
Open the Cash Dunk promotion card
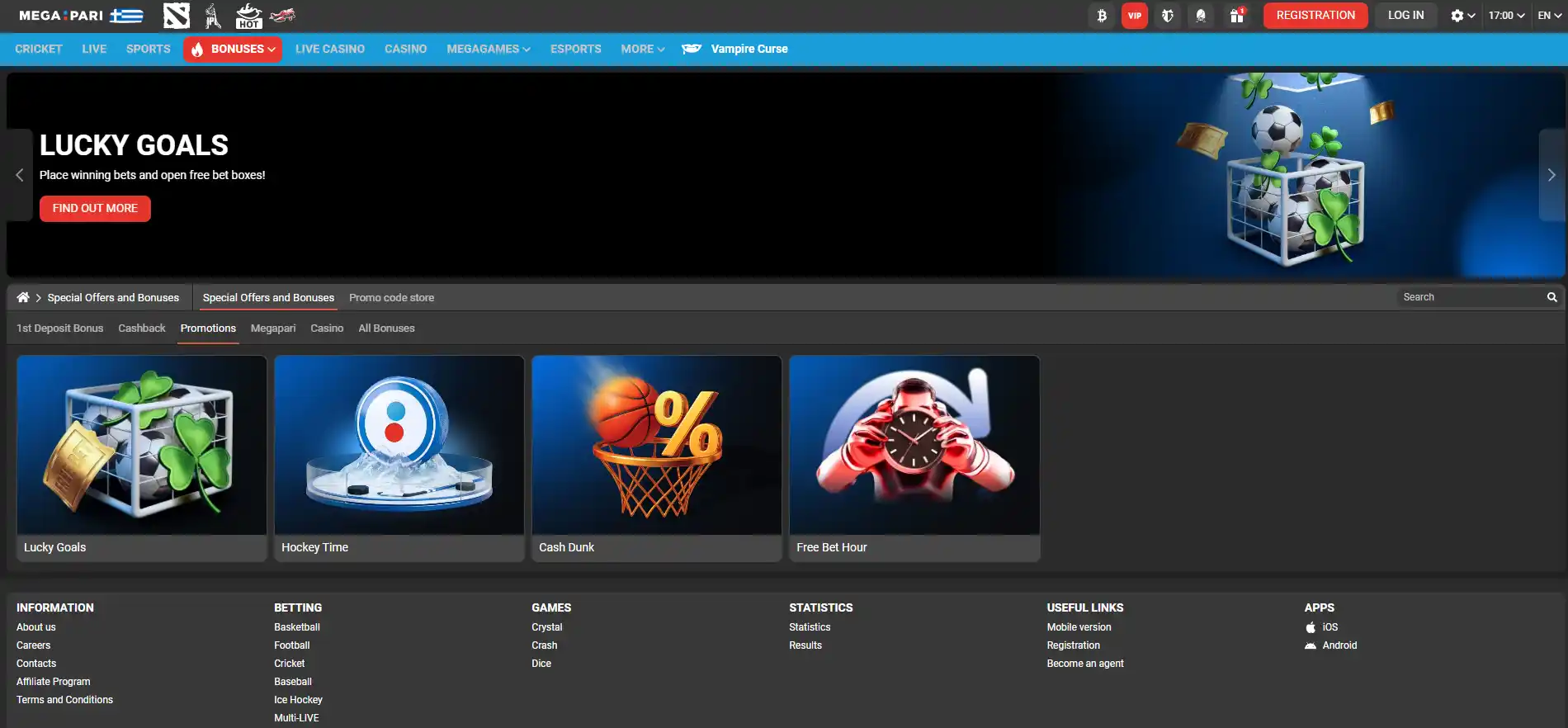pyautogui.click(x=657, y=459)
